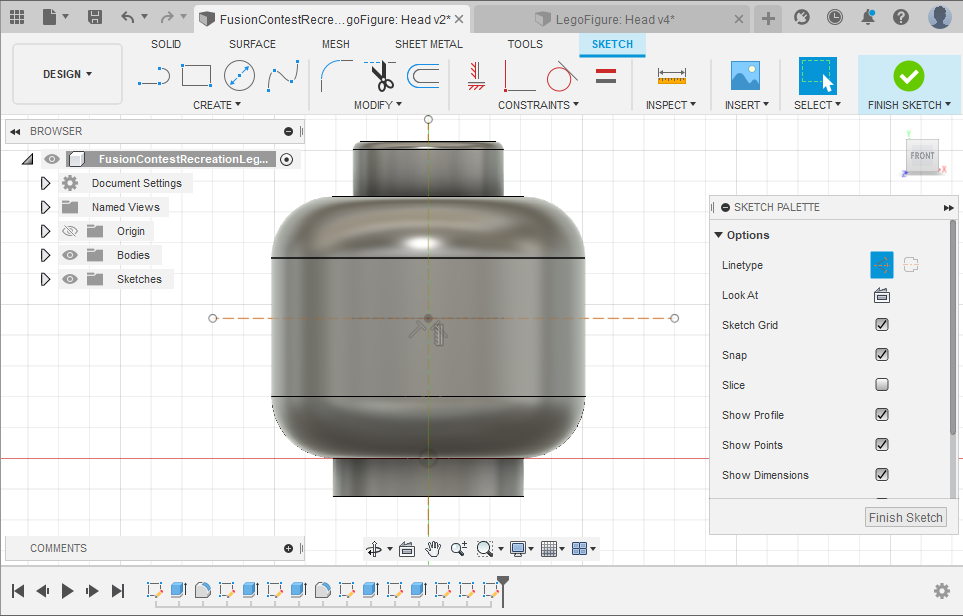Expand the Sketches node
The width and height of the screenshot is (963, 616).
tap(45, 279)
